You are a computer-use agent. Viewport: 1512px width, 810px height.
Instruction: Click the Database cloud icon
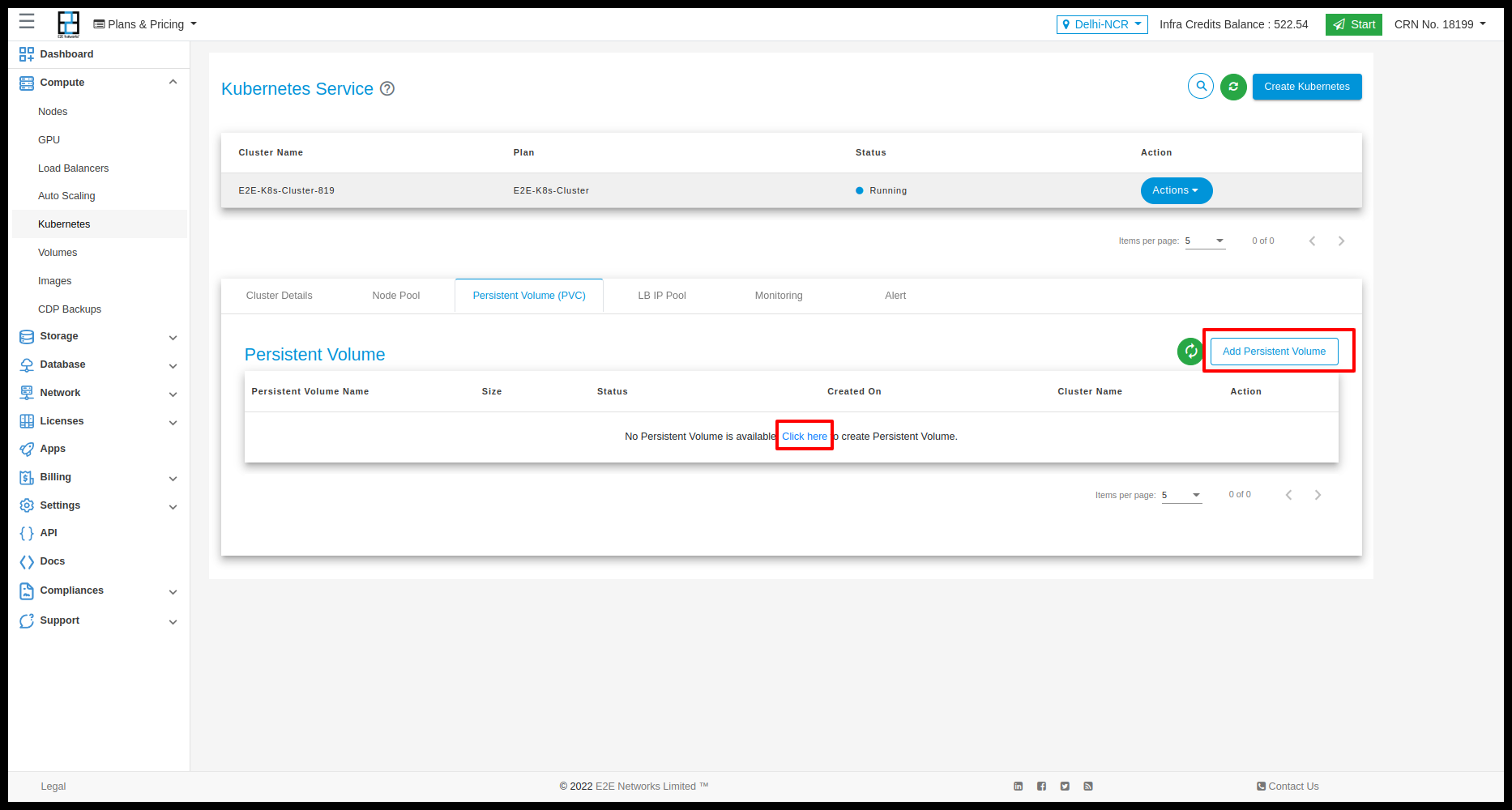[27, 365]
